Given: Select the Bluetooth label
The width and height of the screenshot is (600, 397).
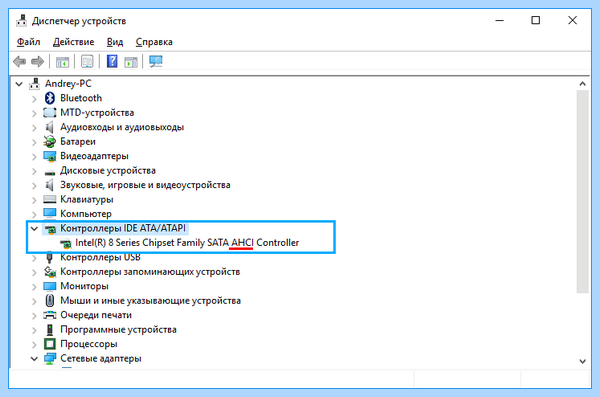Looking at the screenshot, I should pos(81,98).
